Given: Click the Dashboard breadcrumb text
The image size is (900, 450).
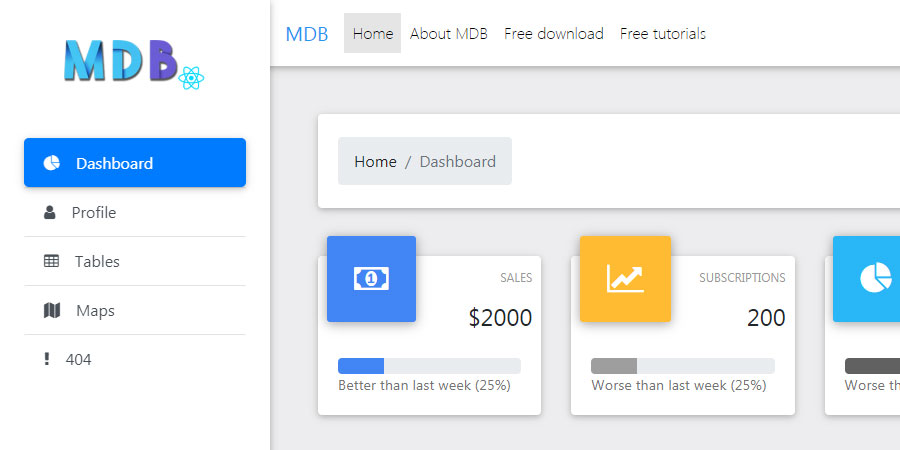Looking at the screenshot, I should 457,162.
